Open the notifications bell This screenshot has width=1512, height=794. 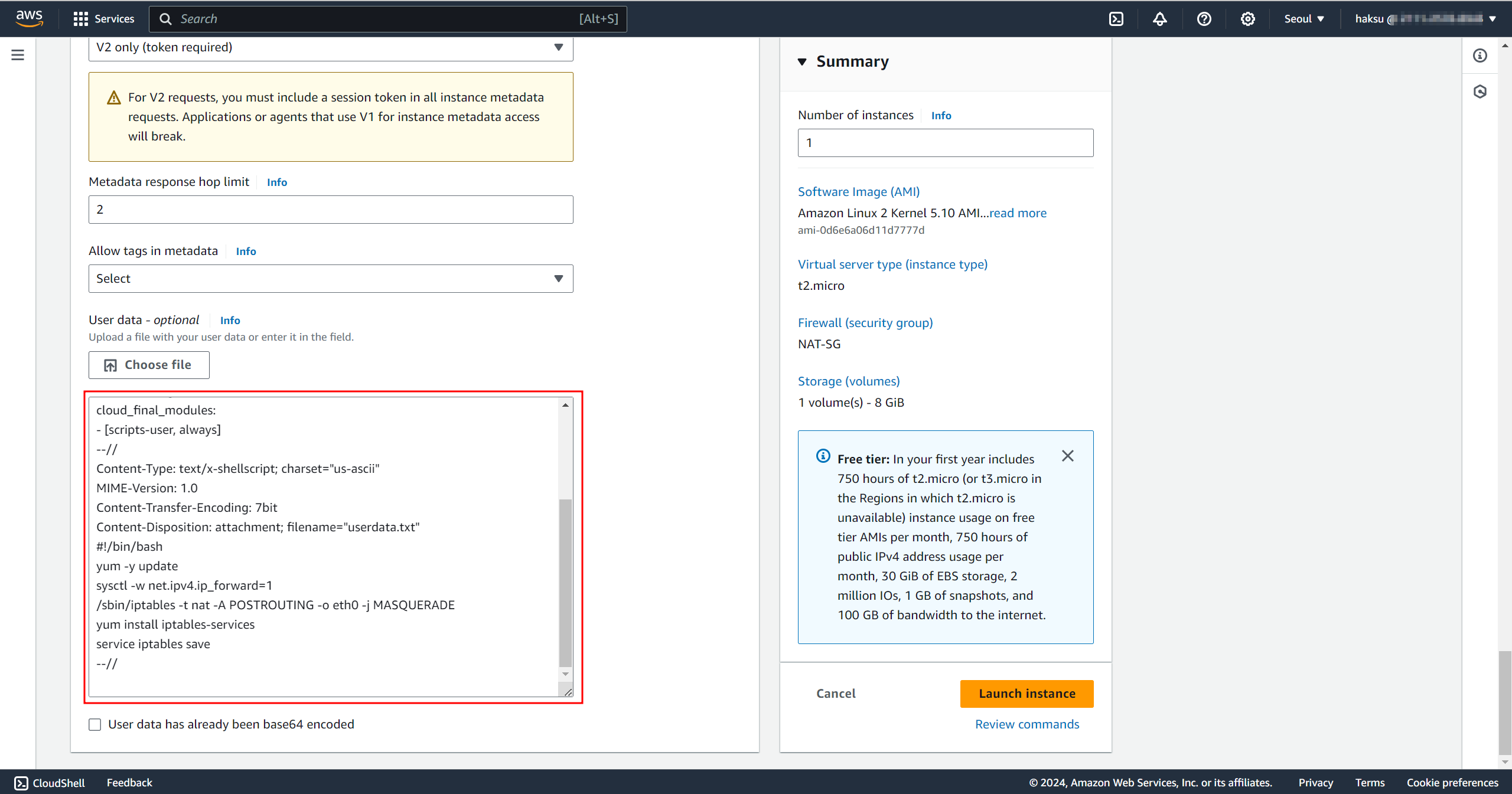(x=1159, y=19)
